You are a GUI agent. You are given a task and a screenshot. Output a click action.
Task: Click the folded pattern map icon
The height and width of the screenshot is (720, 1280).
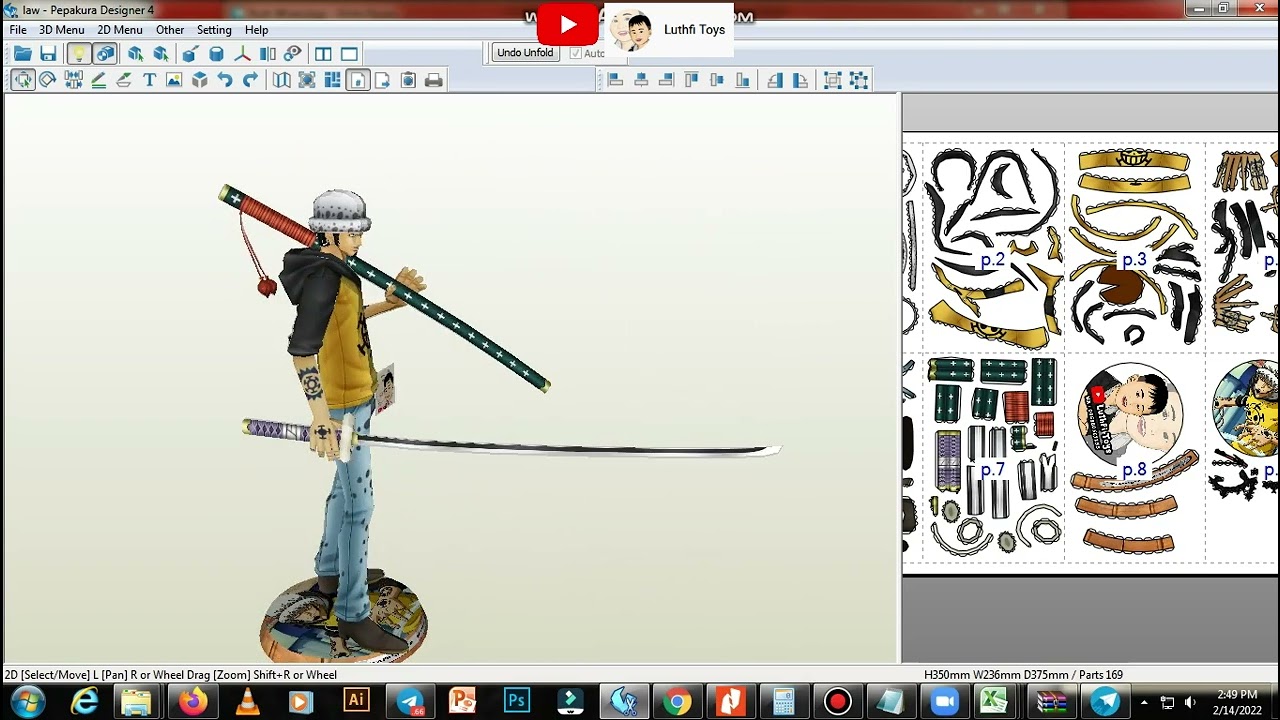282,80
